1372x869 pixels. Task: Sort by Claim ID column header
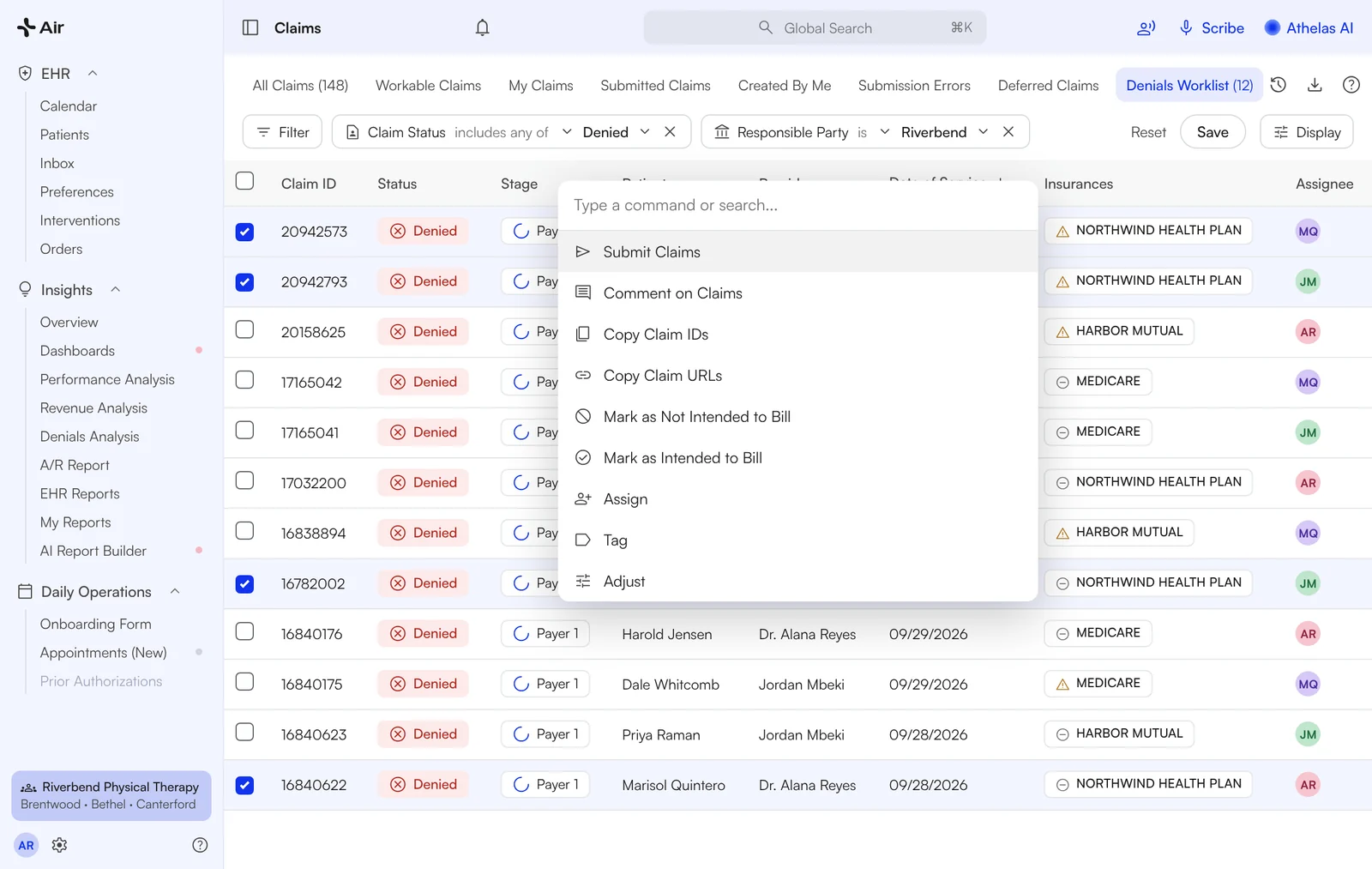tap(309, 184)
